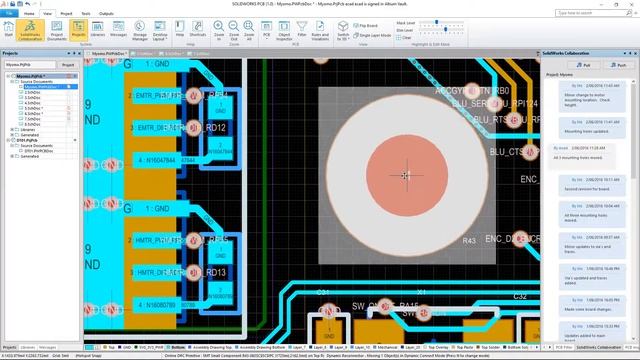Click the Zoom Out magnifier icon
This screenshot has width=640, height=360.
click(x=234, y=31)
